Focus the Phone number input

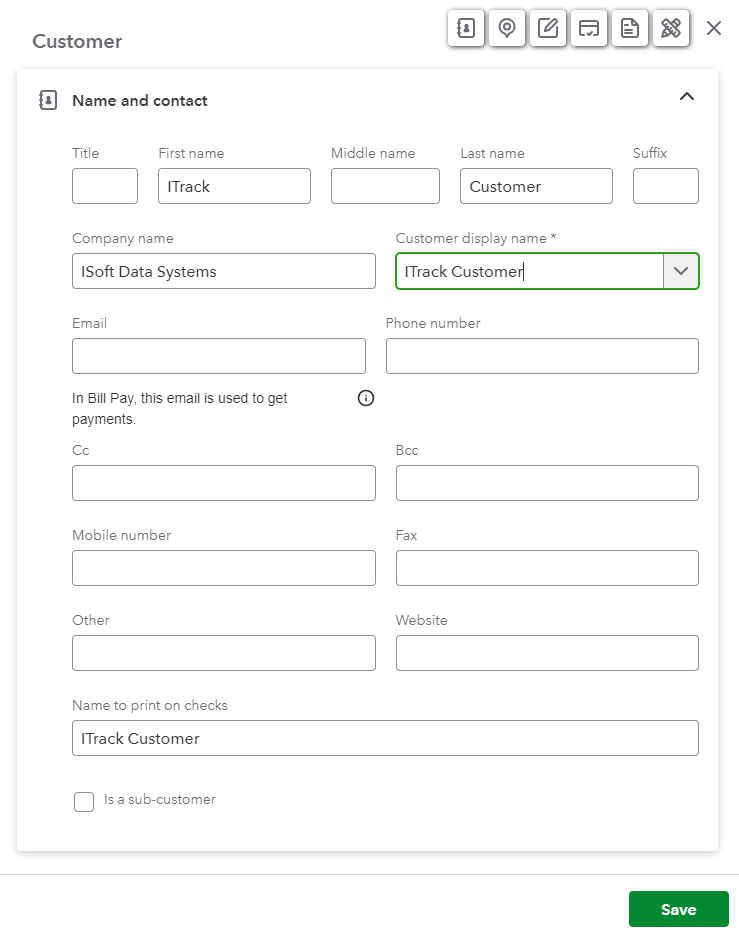pos(542,356)
